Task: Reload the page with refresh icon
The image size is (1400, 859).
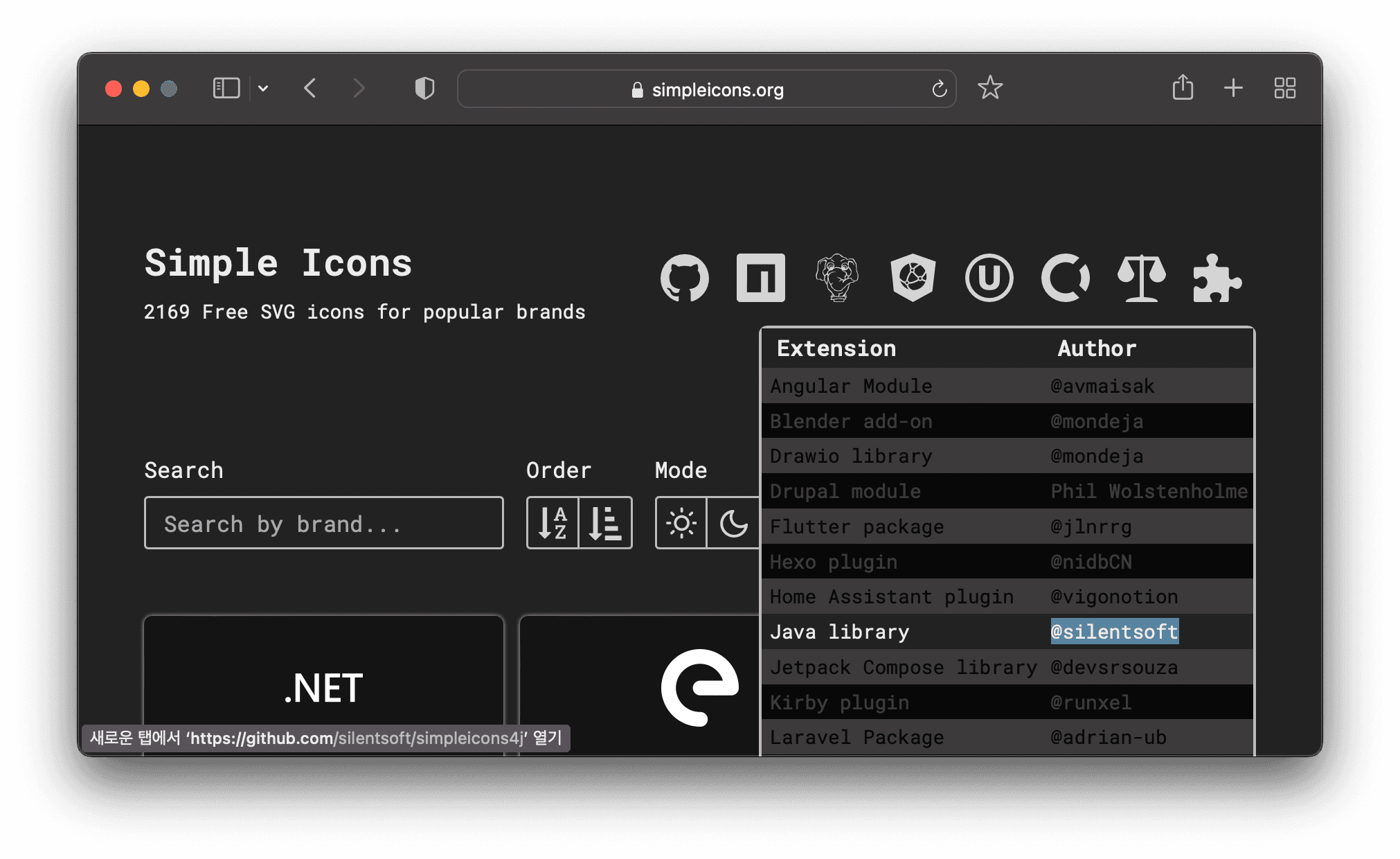Action: (x=939, y=89)
